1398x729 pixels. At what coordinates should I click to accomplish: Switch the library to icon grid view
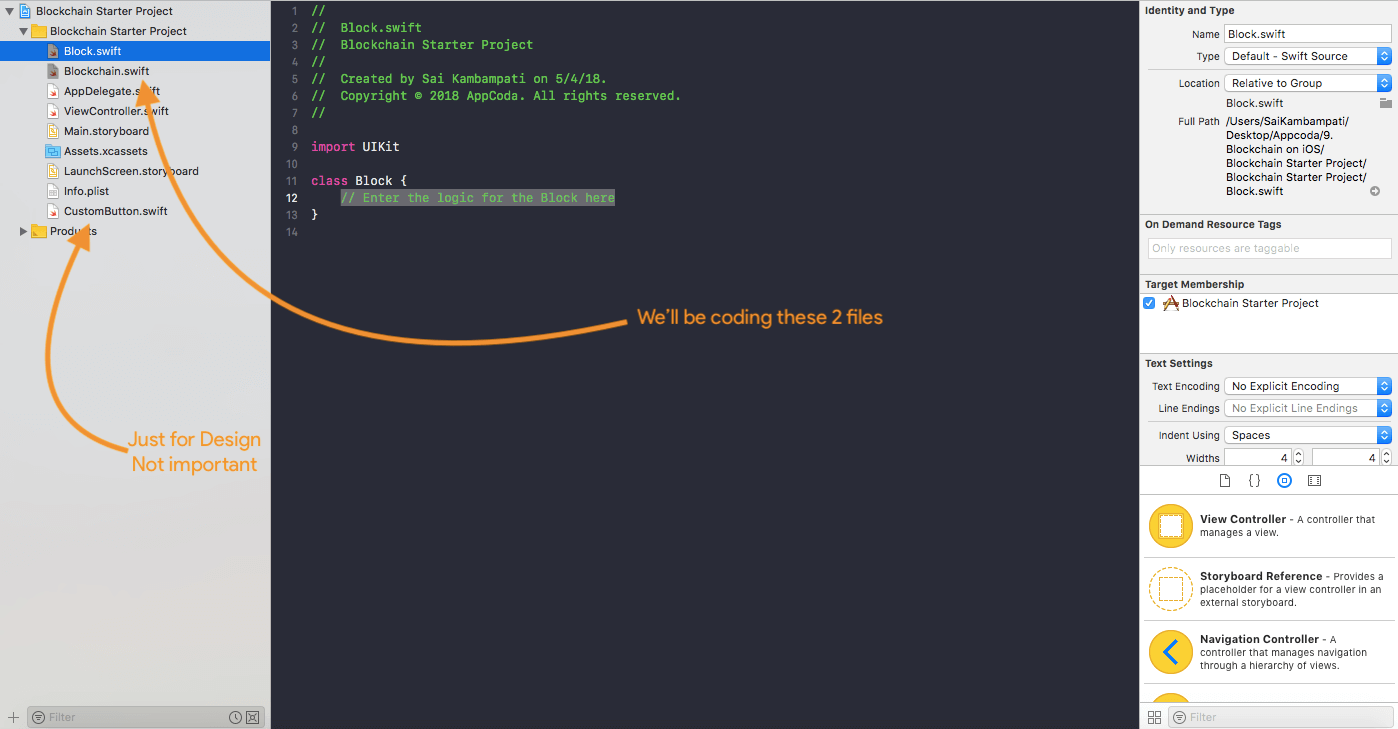1154,717
